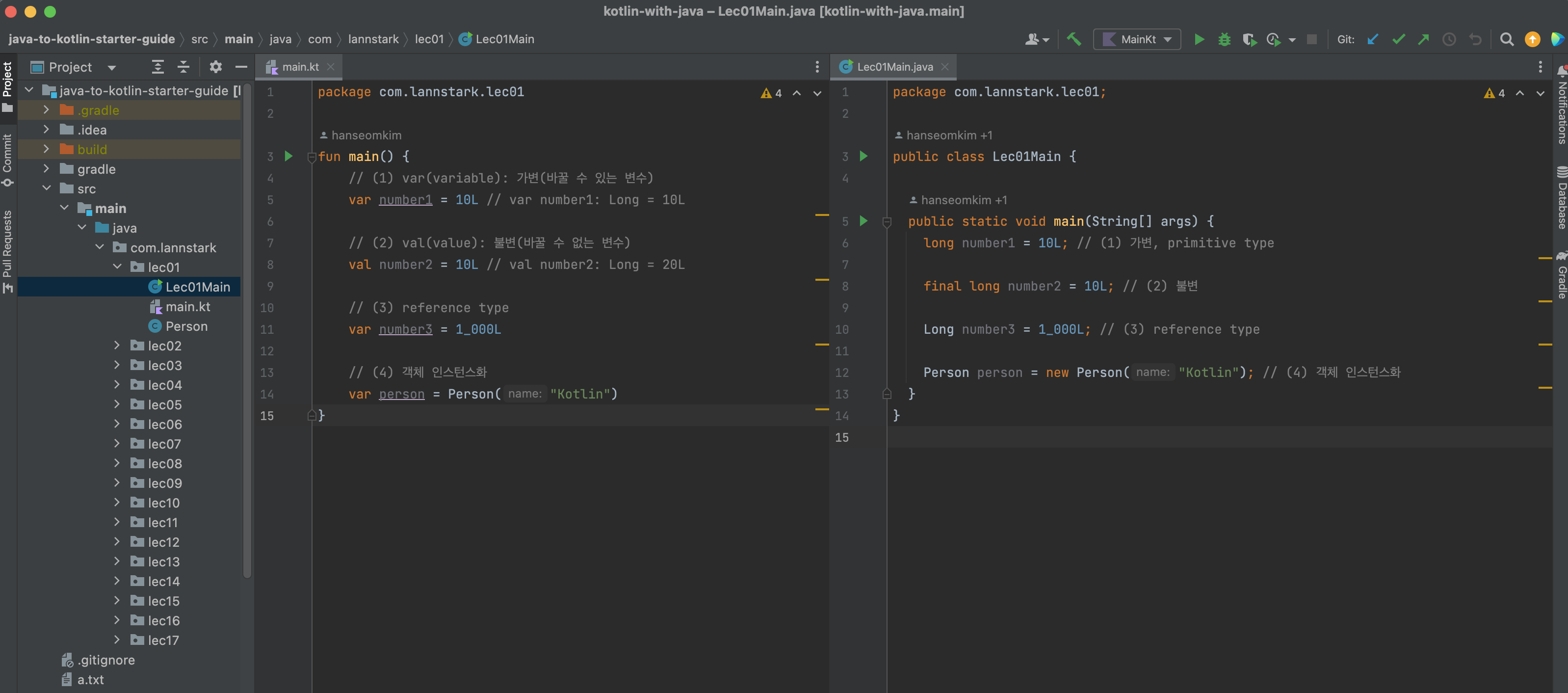Expand the lec02 package folder
The width and height of the screenshot is (1568, 693).
tap(117, 346)
